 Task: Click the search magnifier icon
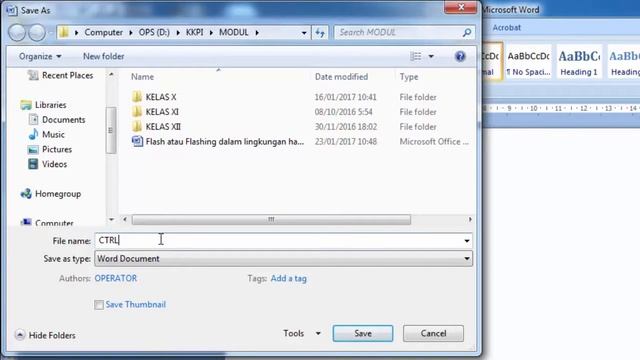tap(467, 32)
